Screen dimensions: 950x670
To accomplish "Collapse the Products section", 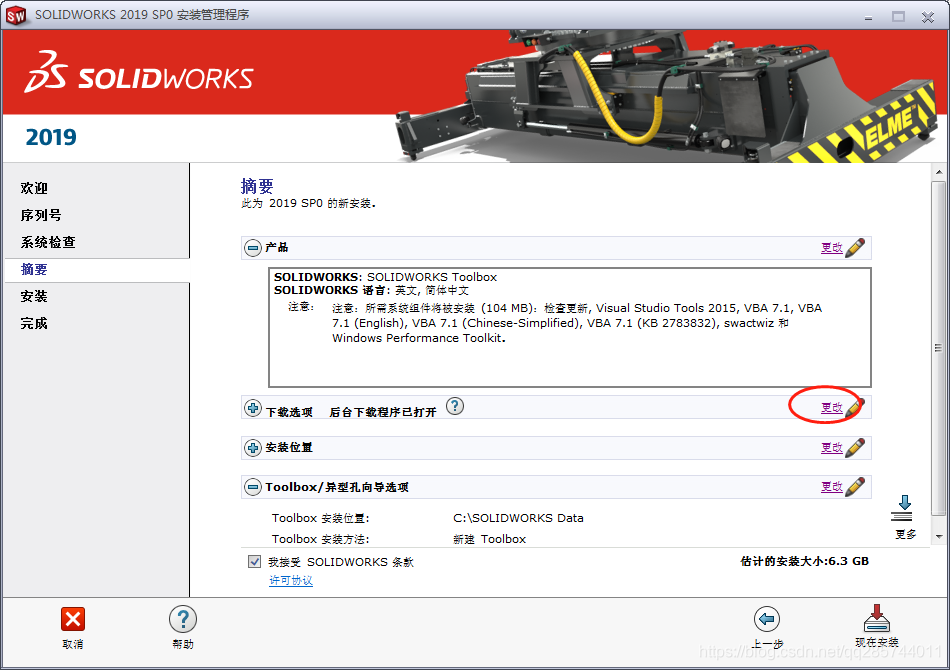I will coord(253,247).
